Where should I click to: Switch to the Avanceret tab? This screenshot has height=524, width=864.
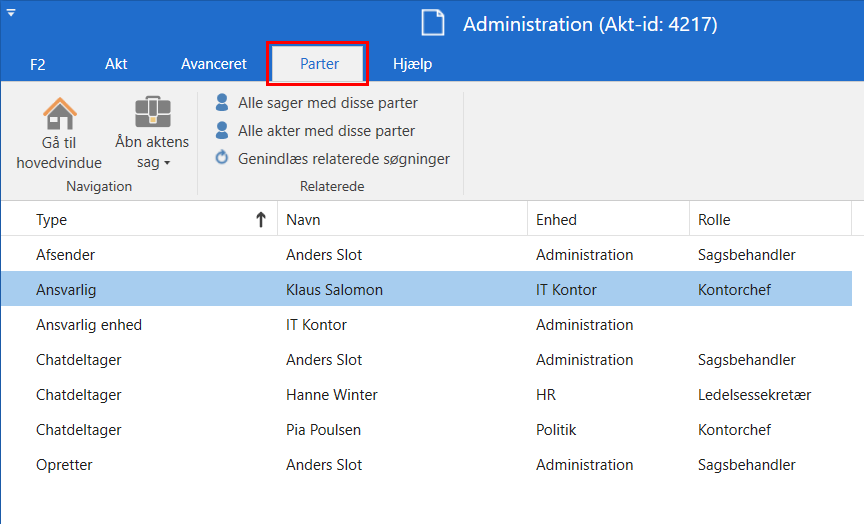tap(213, 64)
